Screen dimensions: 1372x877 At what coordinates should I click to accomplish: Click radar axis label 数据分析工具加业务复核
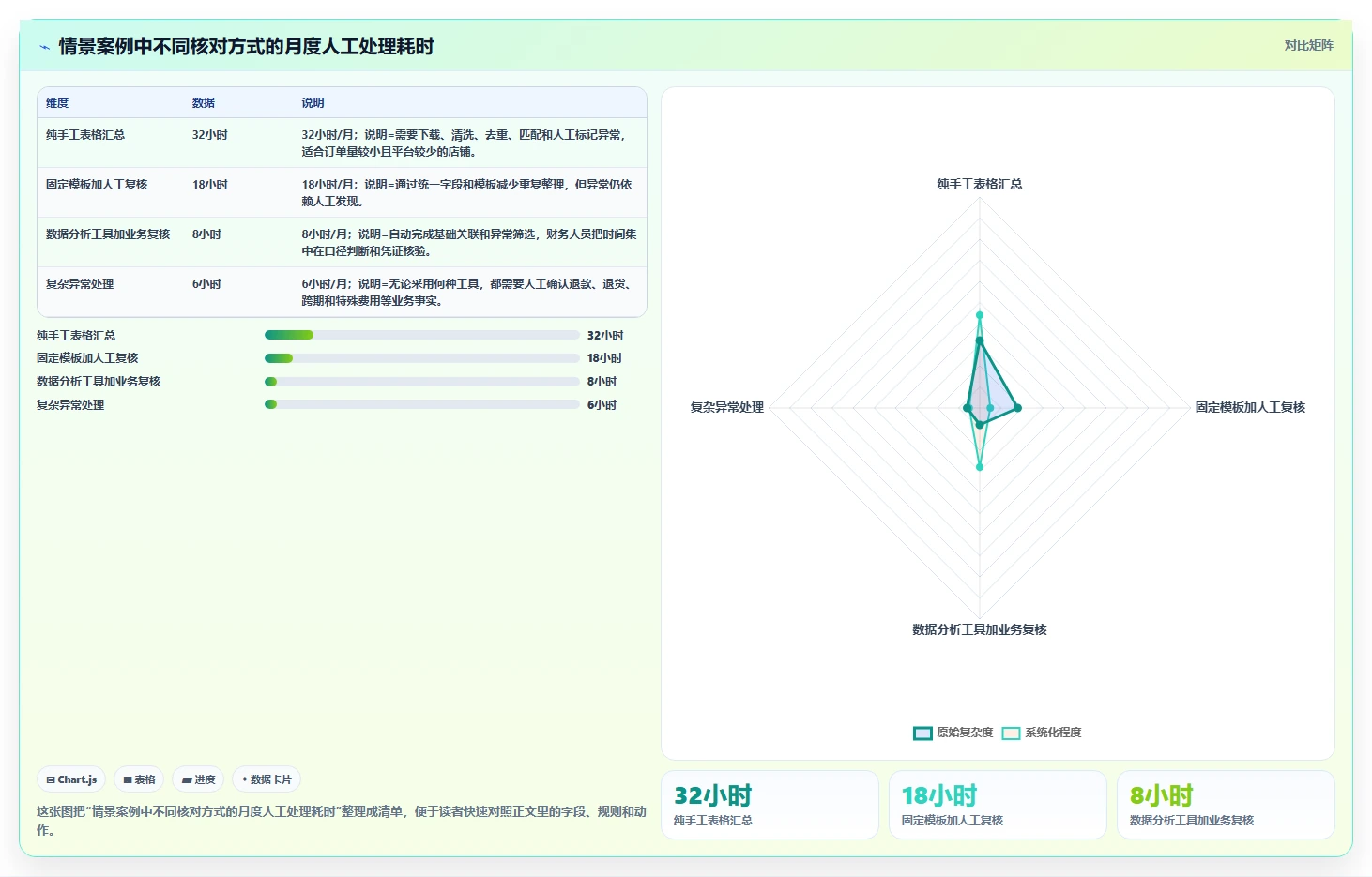pyautogui.click(x=980, y=629)
